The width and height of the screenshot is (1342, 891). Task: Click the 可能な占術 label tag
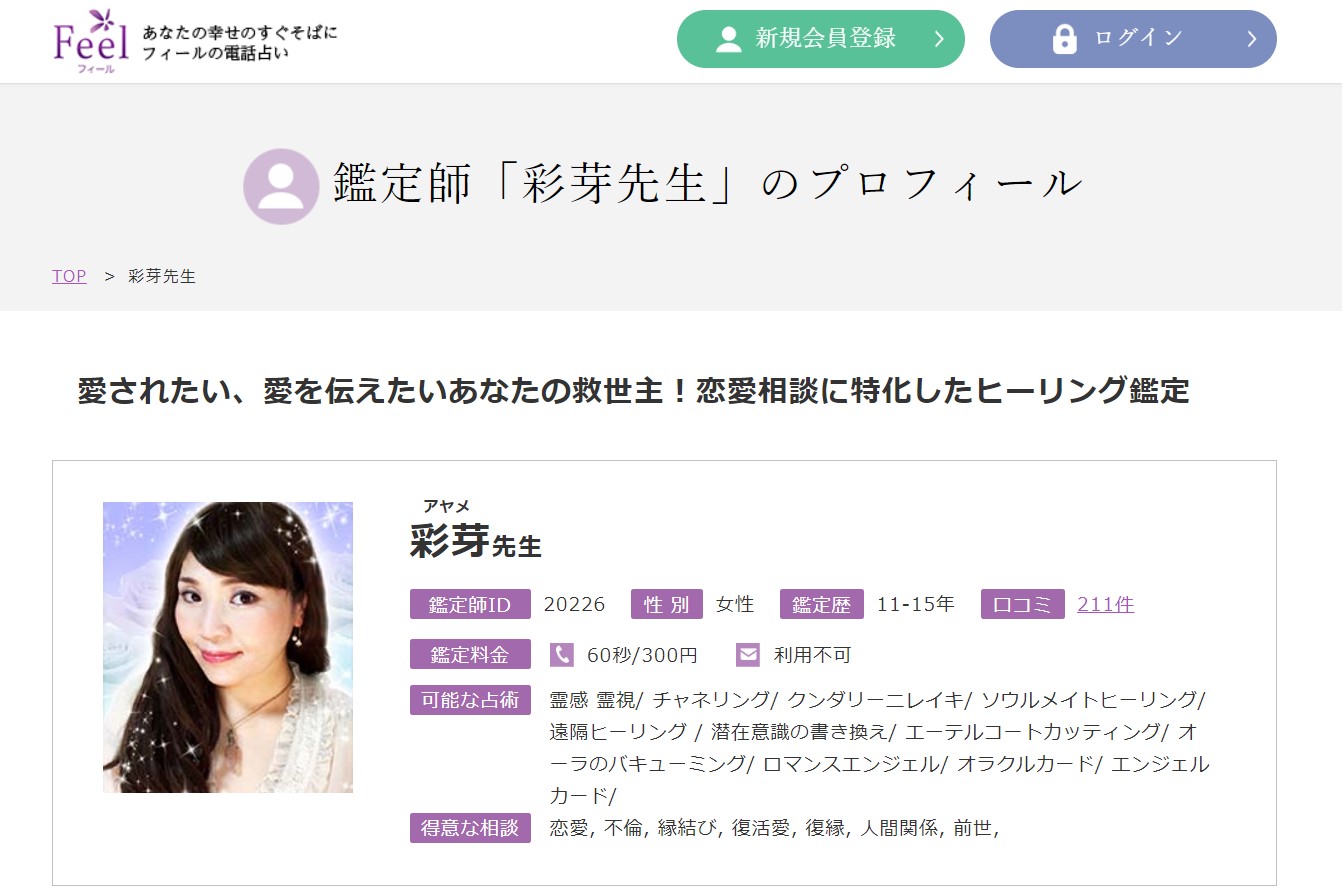tap(469, 700)
